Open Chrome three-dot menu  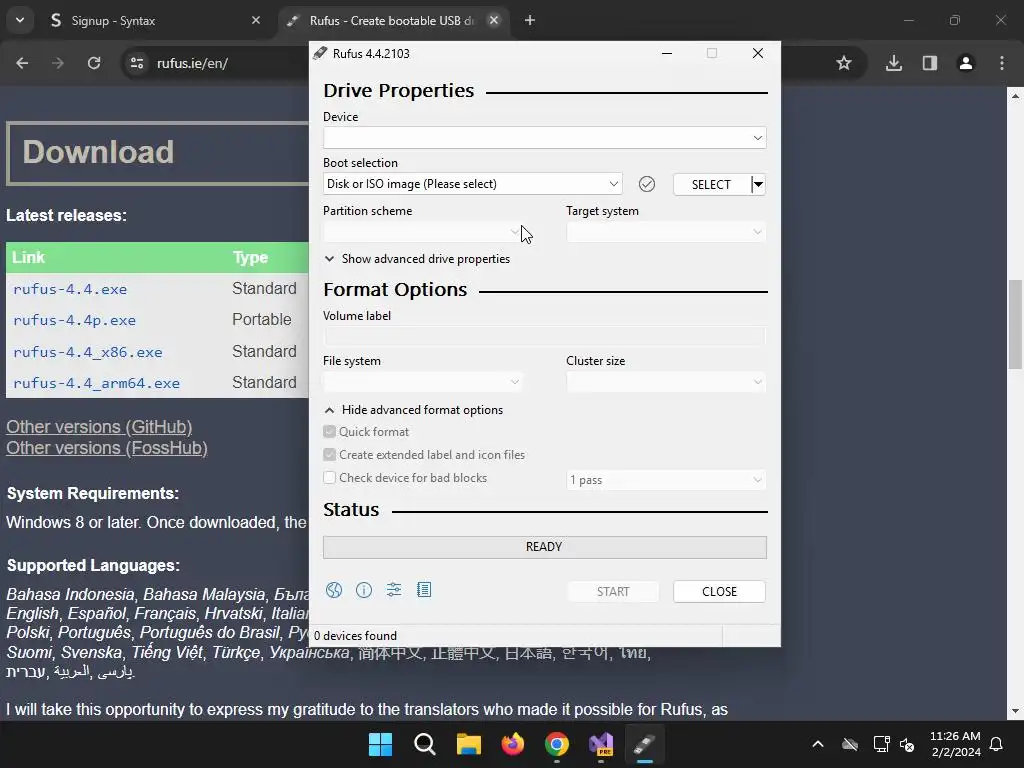tap(1002, 63)
